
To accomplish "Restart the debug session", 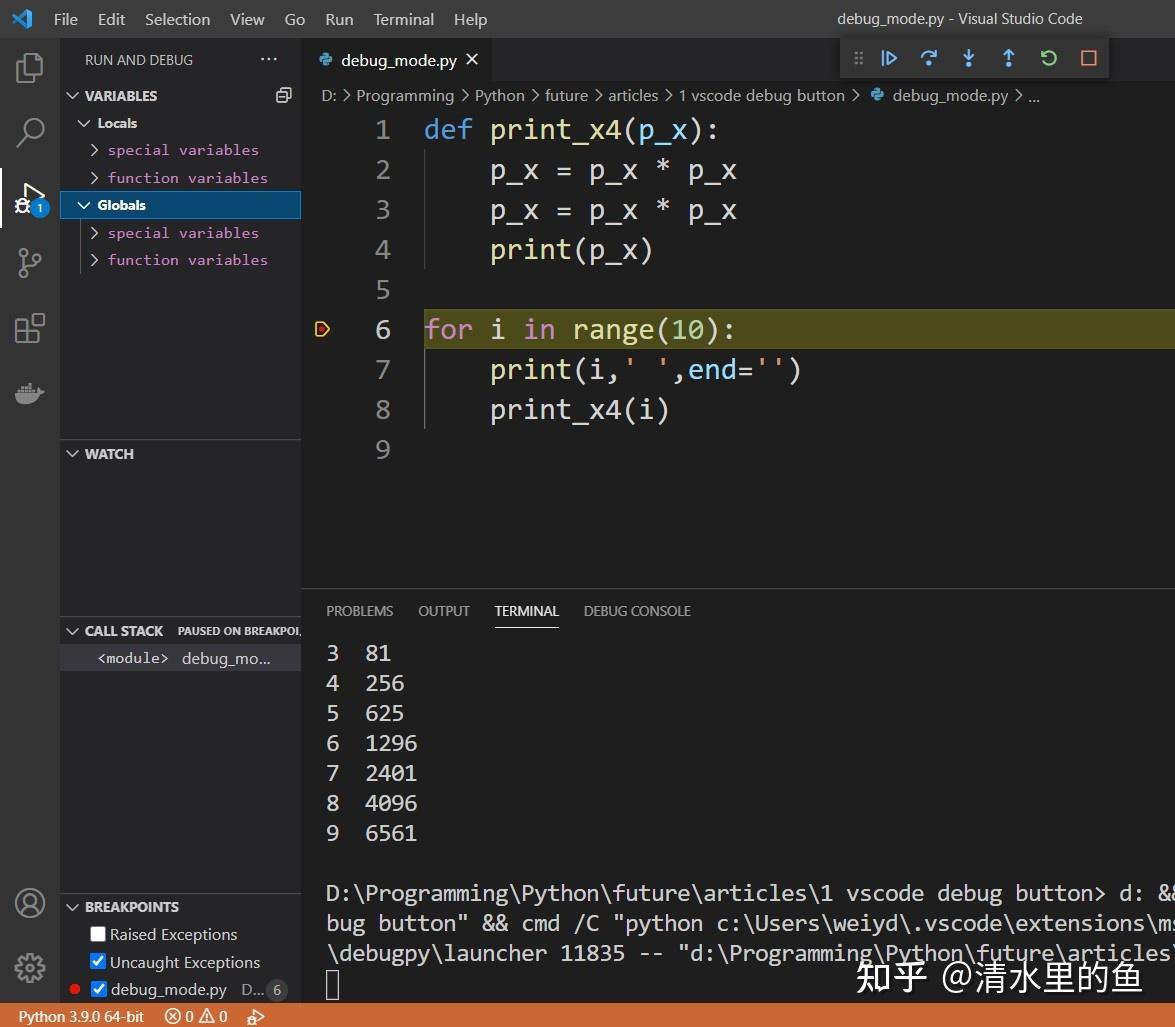I will 1048,58.
